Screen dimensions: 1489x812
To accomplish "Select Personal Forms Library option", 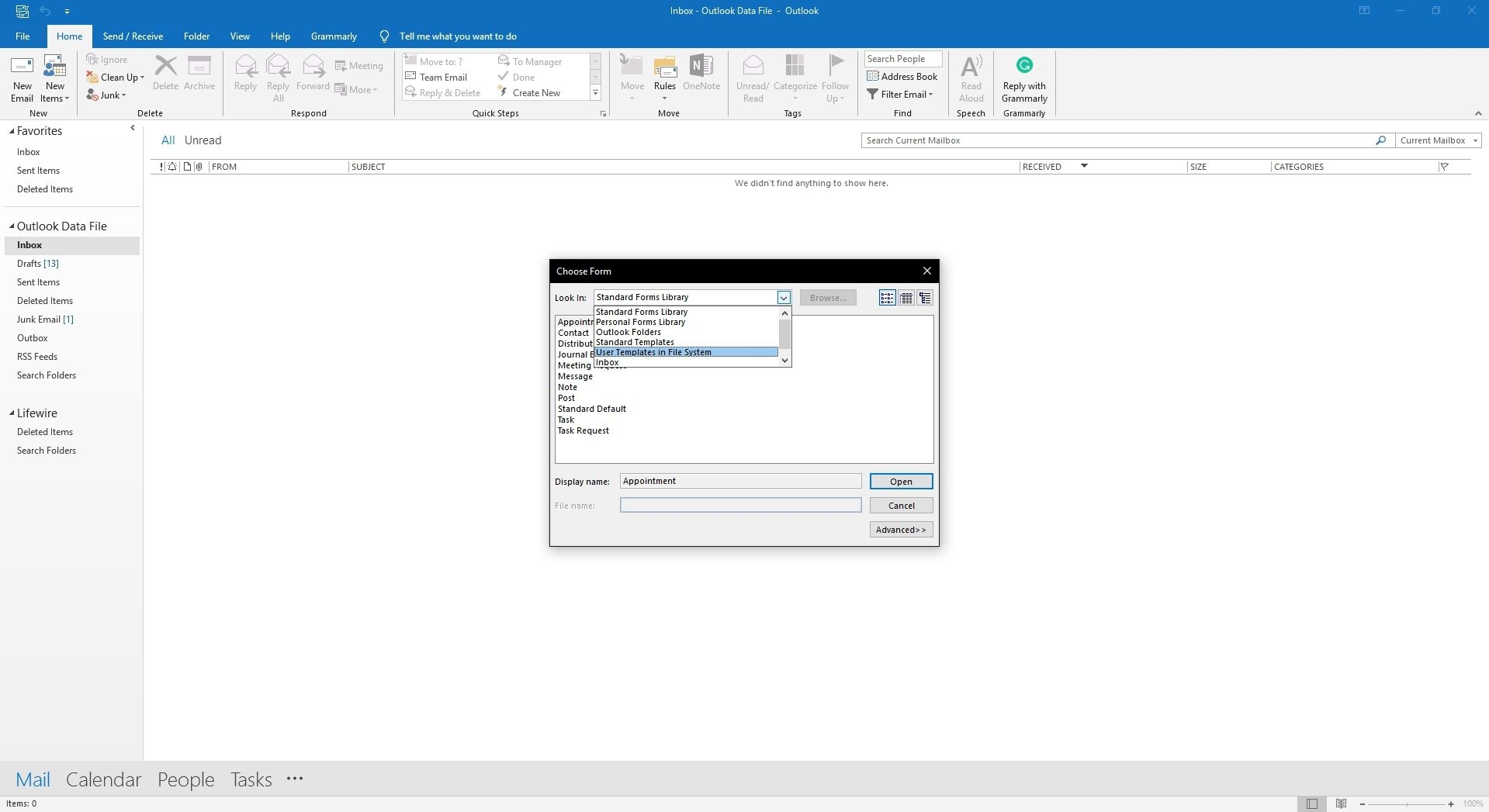I will [686, 322].
